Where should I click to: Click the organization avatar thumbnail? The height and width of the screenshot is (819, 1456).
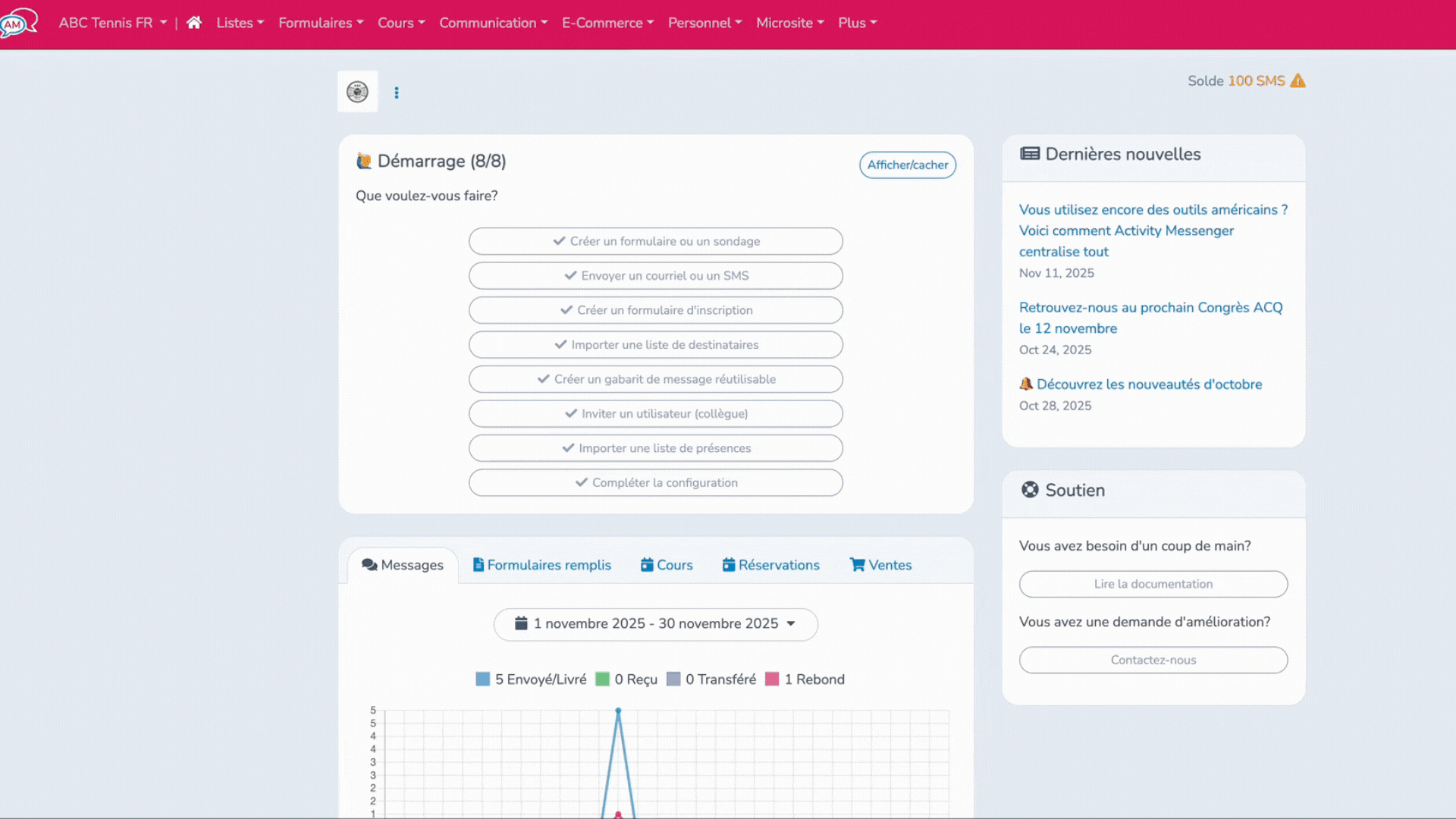pyautogui.click(x=357, y=91)
